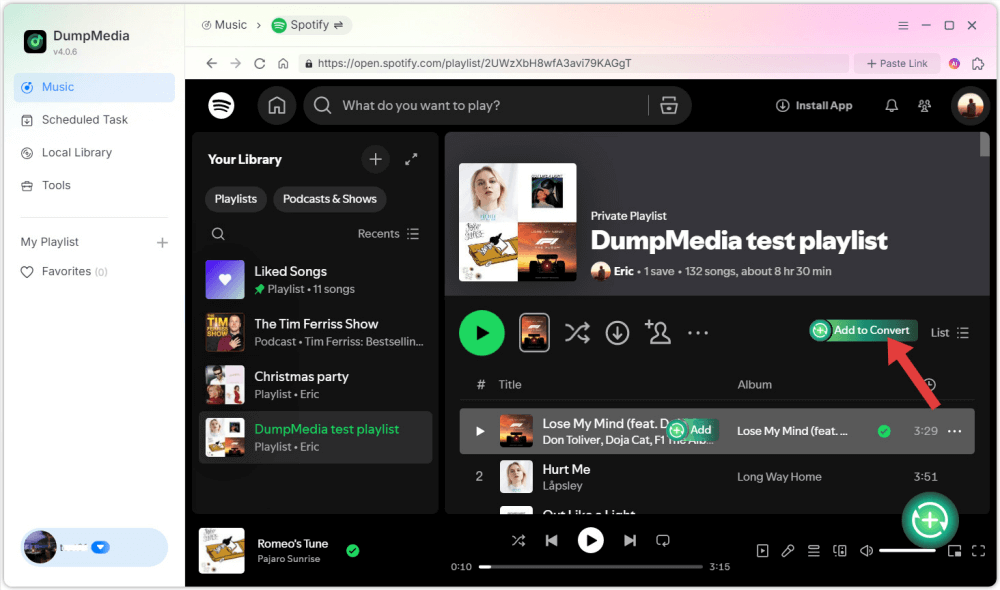This screenshot has width=1000, height=590.
Task: Toggle repeat mode in the playback bar
Action: pyautogui.click(x=663, y=540)
